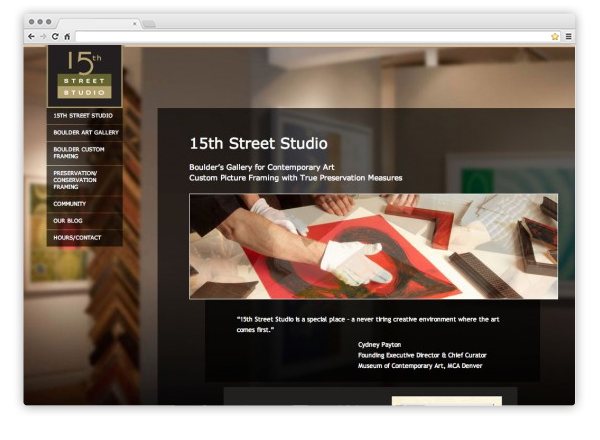Click the Boulder's Gallery for Contemporary Art line
Viewport: 600px width, 440px height.
[x=262, y=167]
